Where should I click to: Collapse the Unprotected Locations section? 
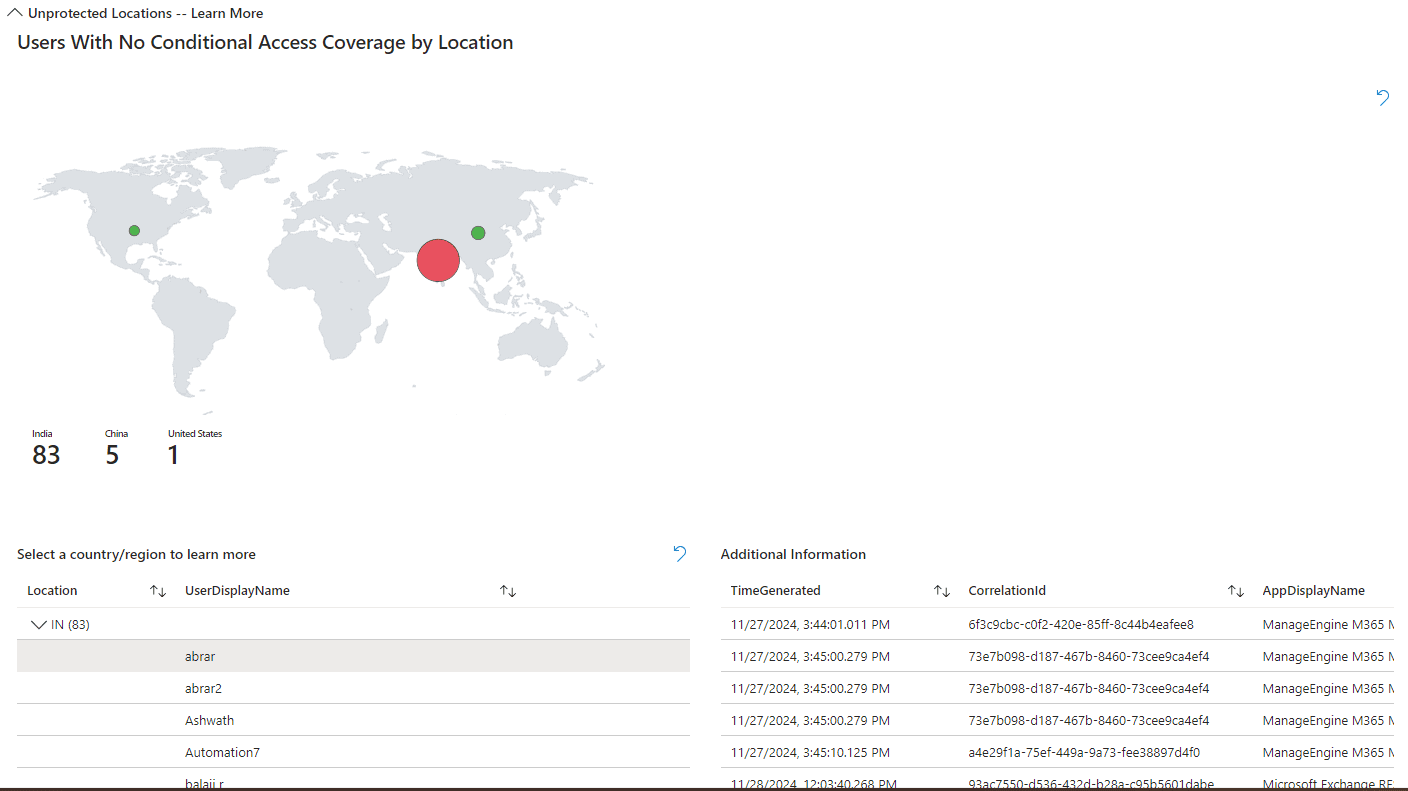tap(15, 14)
